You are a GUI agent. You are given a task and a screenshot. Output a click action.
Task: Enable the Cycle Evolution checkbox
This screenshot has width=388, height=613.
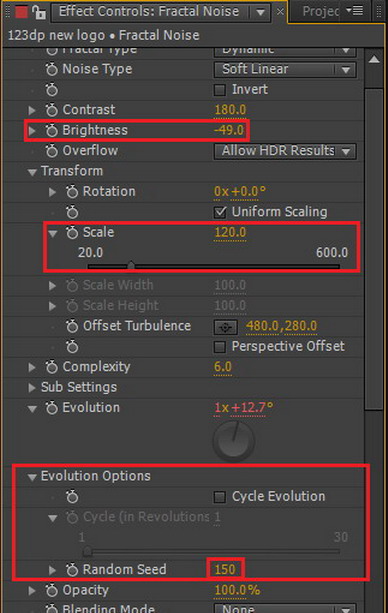[x=220, y=497]
